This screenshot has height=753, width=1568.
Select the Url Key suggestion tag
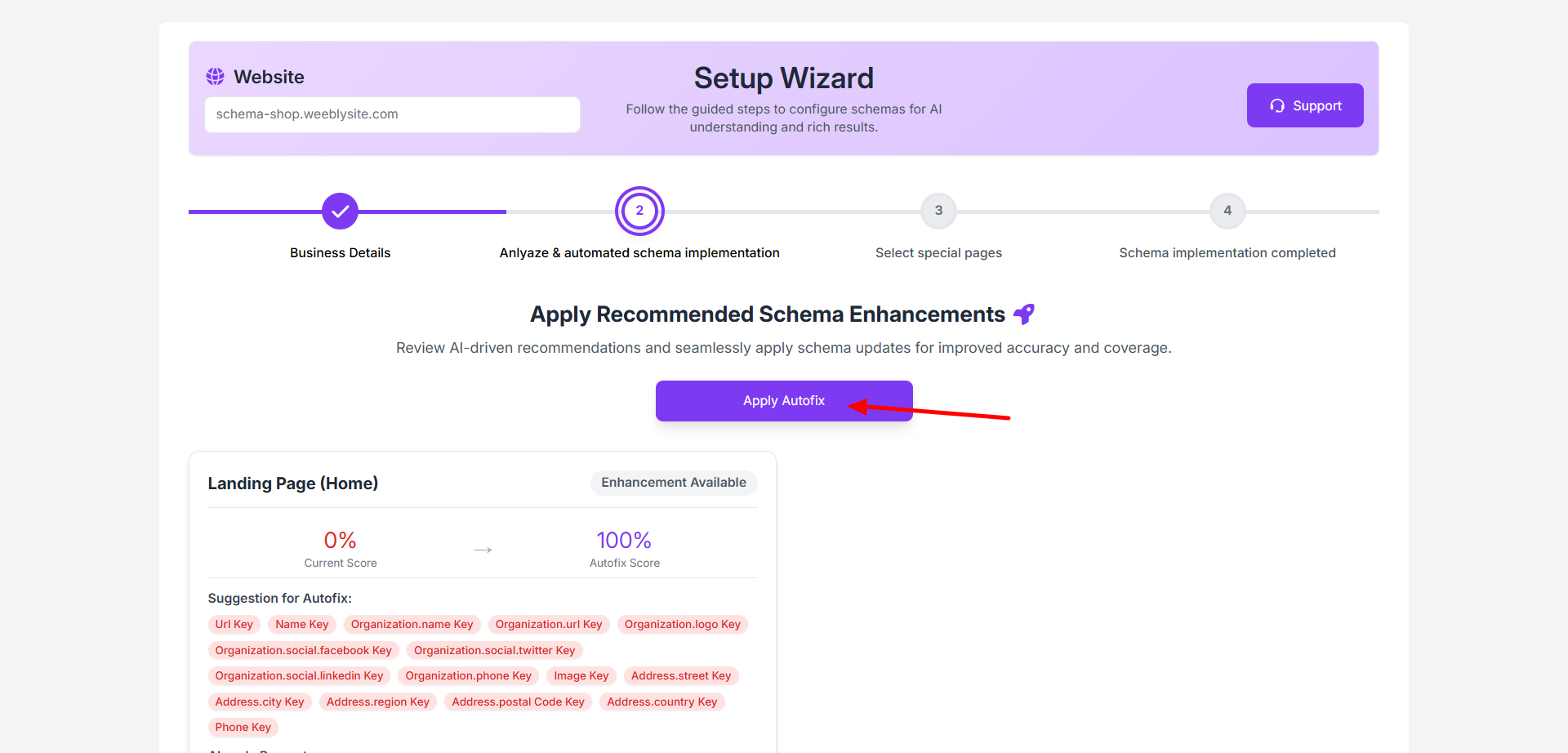coord(234,625)
